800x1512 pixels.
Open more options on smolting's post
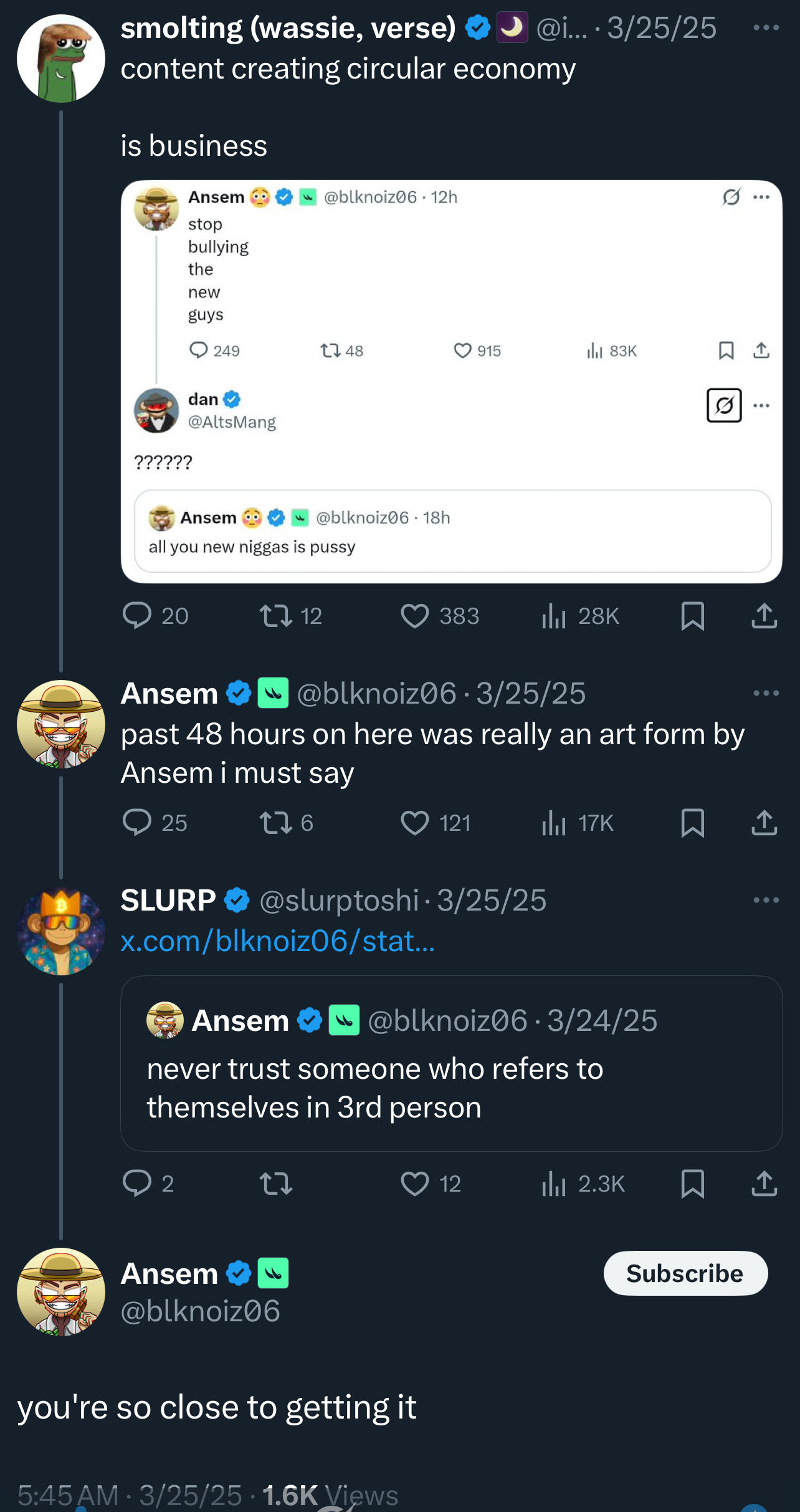click(x=766, y=28)
